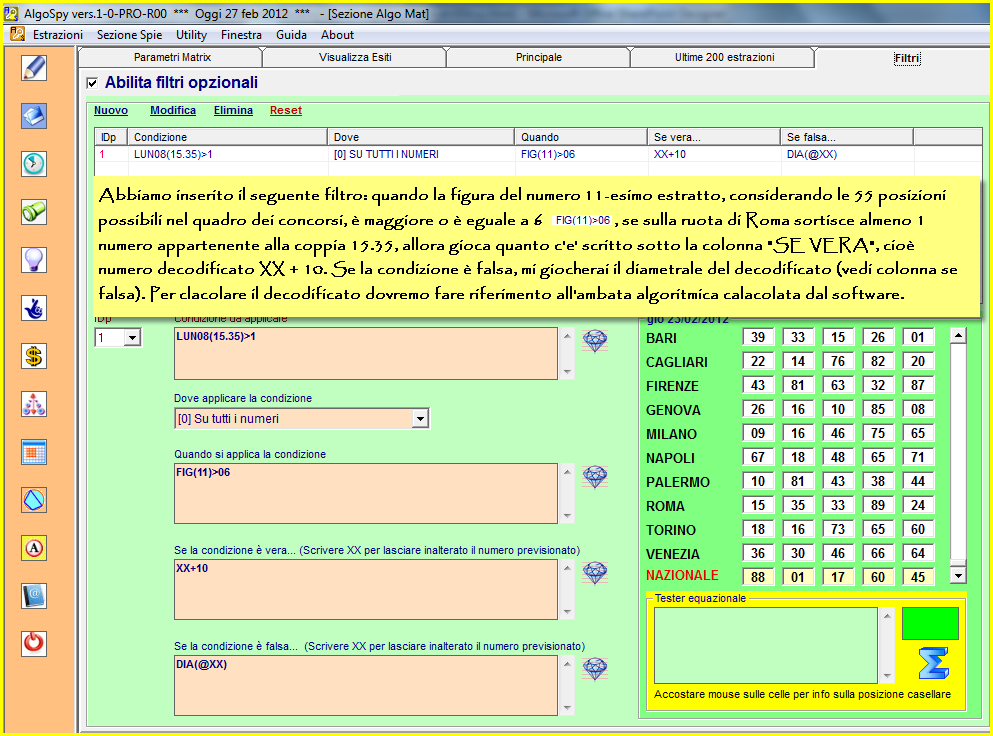Click into the Se la condizione è vera box
Viewport: 993px width, 736px height.
point(366,590)
